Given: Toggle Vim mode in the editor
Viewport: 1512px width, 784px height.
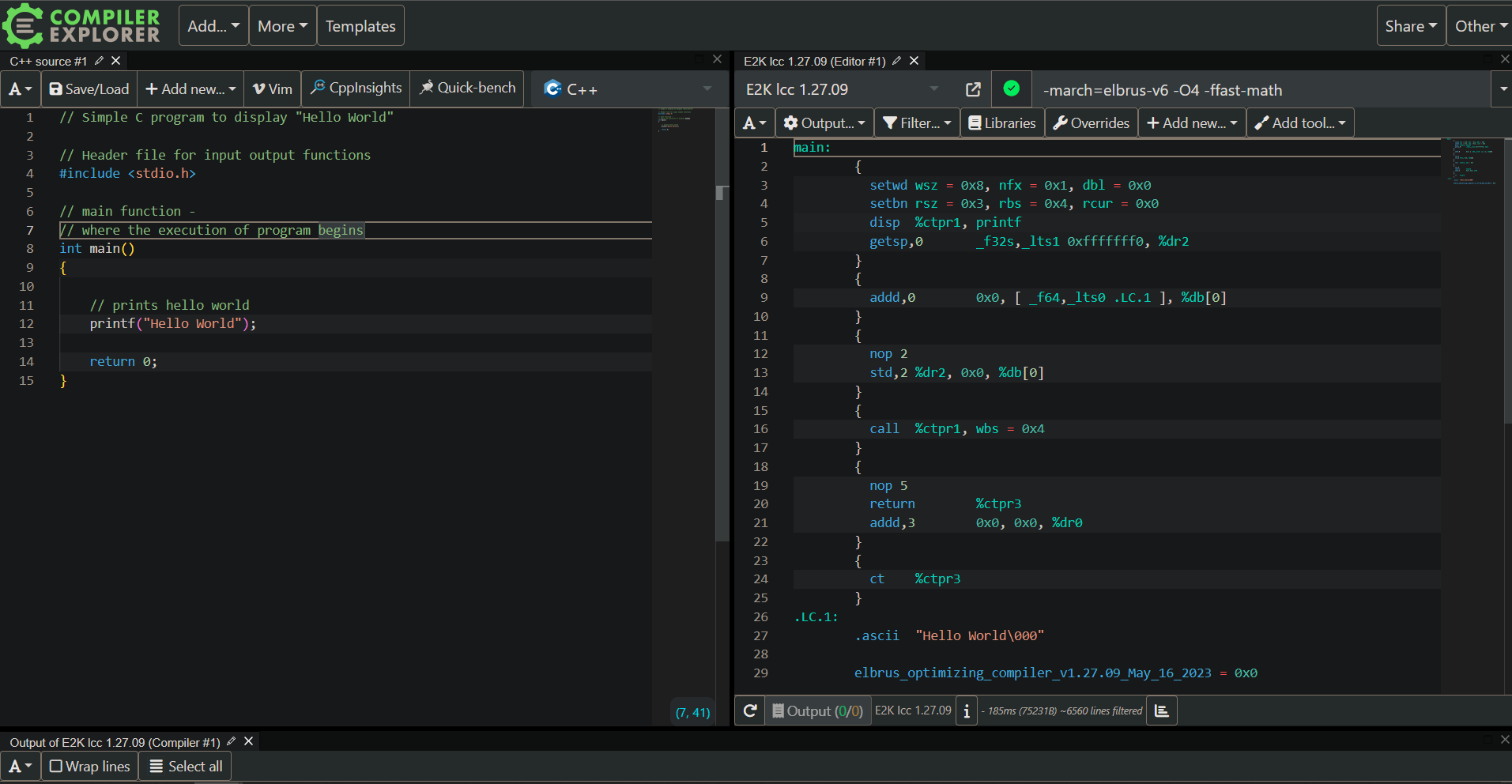Looking at the screenshot, I should tap(273, 89).
